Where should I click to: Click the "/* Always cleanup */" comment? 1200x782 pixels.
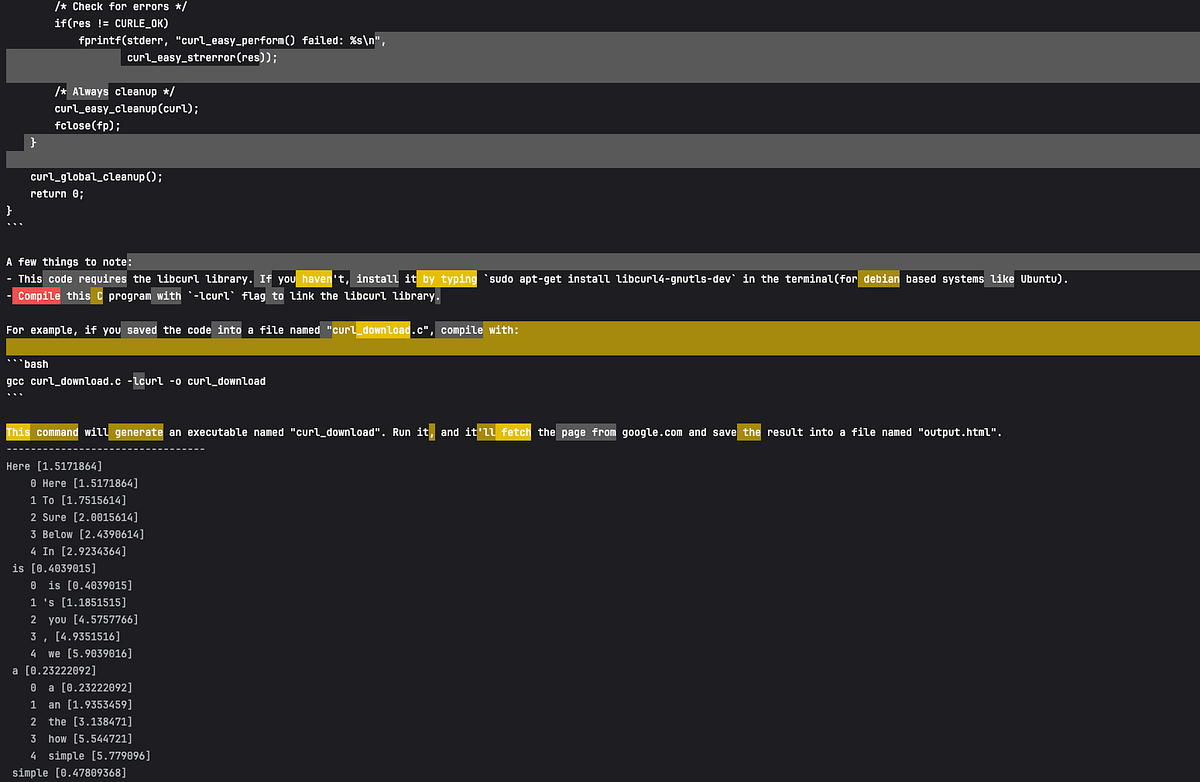coord(115,92)
